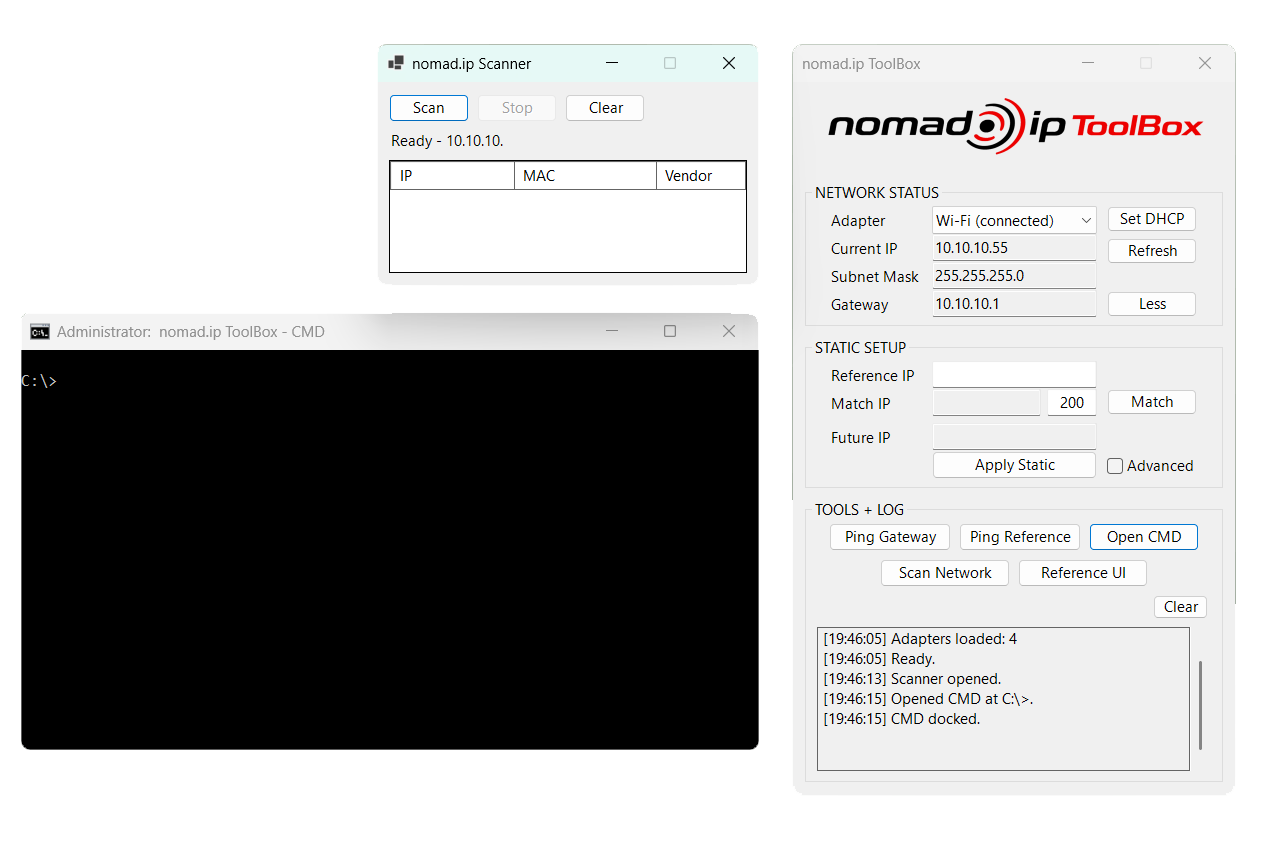Click the log panel scrollbar
The width and height of the screenshot is (1261, 857).
(x=1200, y=705)
